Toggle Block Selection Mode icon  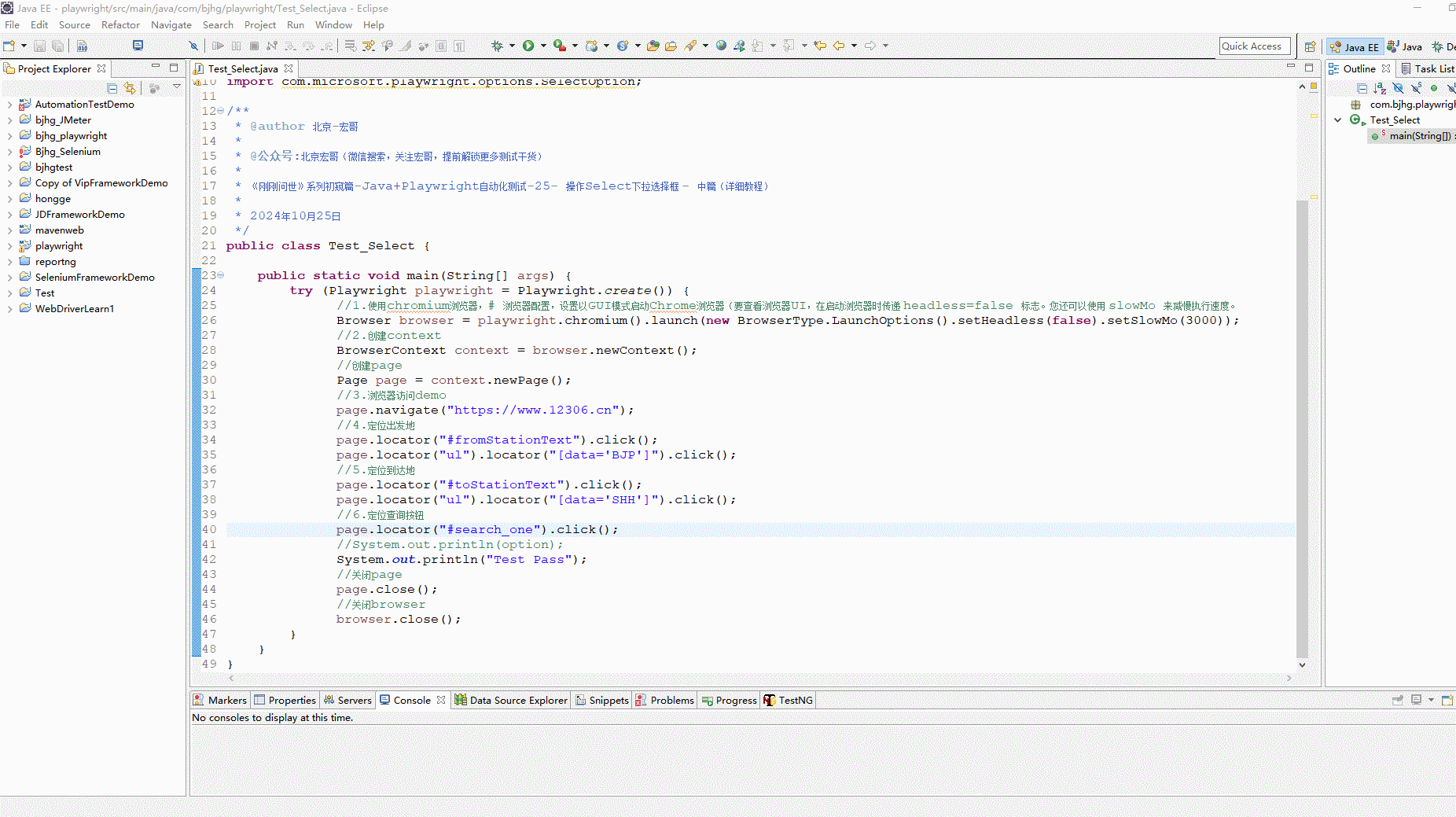(441, 46)
